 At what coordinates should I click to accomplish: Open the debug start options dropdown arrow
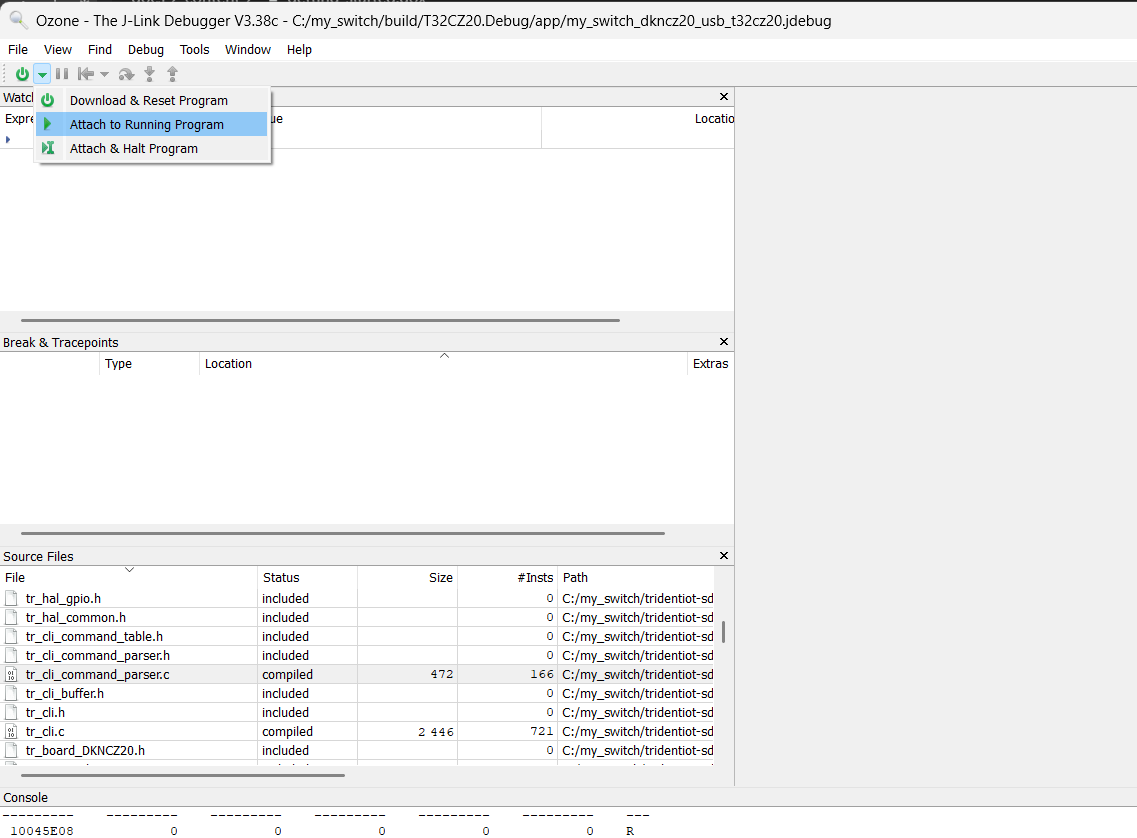click(x=42, y=74)
